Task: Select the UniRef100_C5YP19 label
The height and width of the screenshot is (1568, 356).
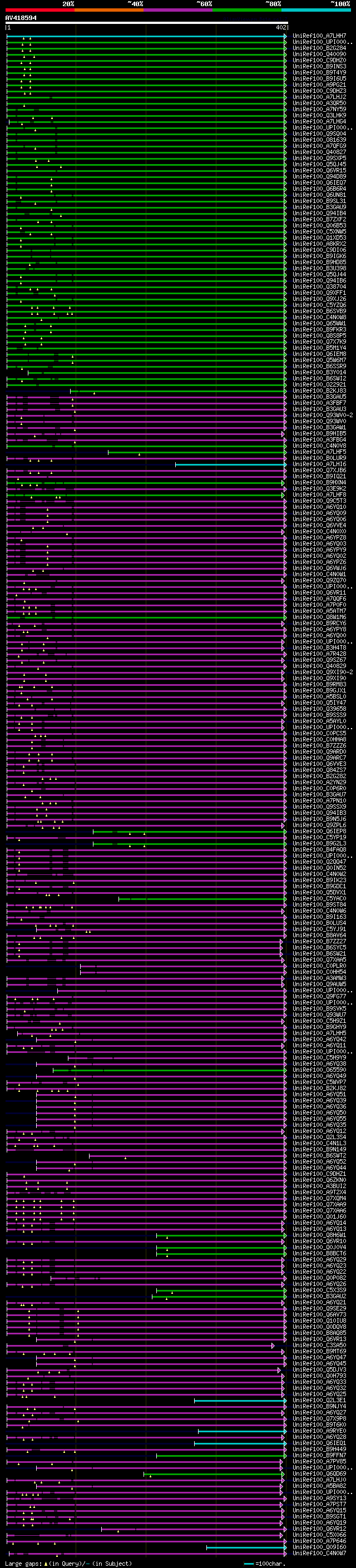Action: 319,837
